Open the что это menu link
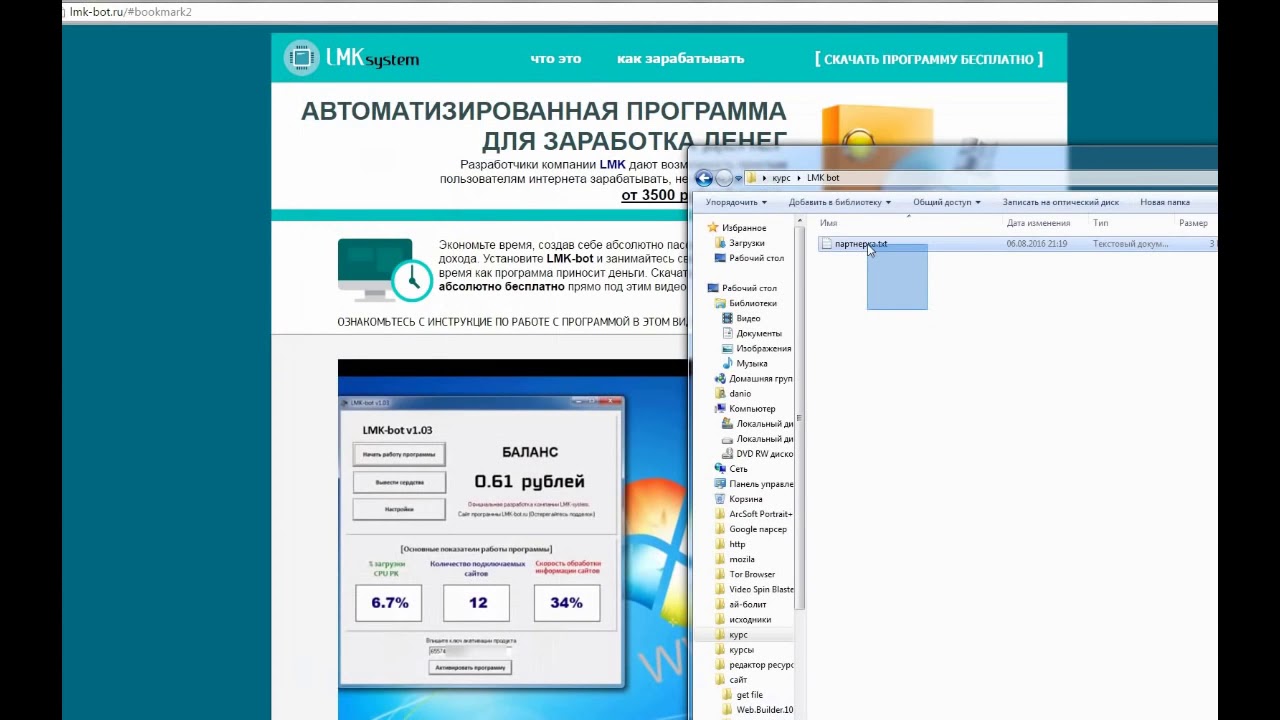1280x720 pixels. click(x=556, y=58)
